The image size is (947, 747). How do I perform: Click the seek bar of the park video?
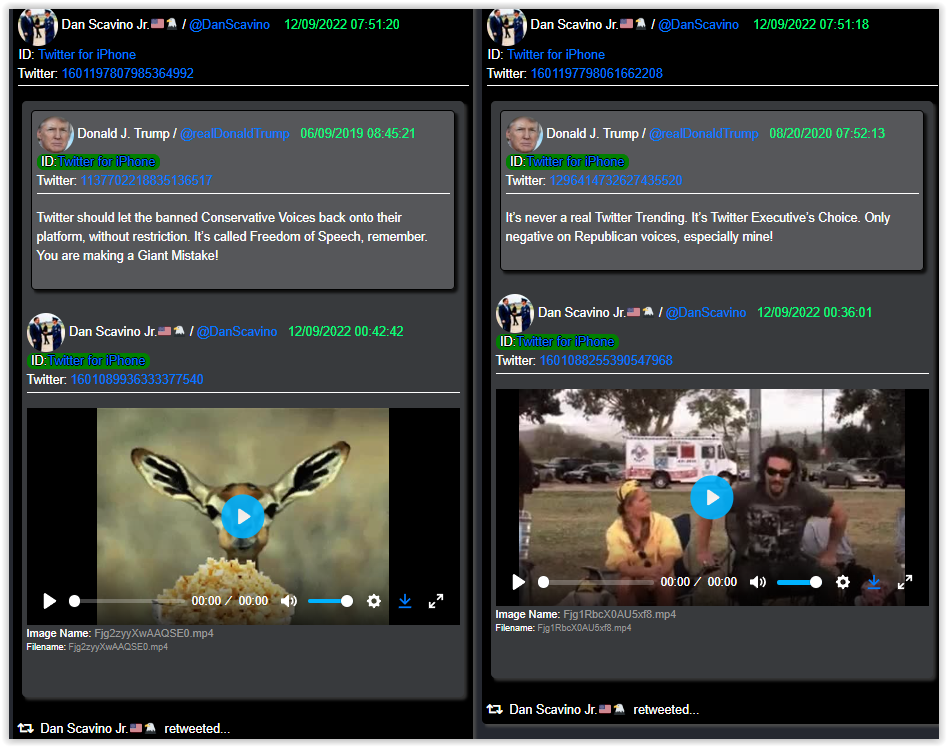tap(596, 582)
